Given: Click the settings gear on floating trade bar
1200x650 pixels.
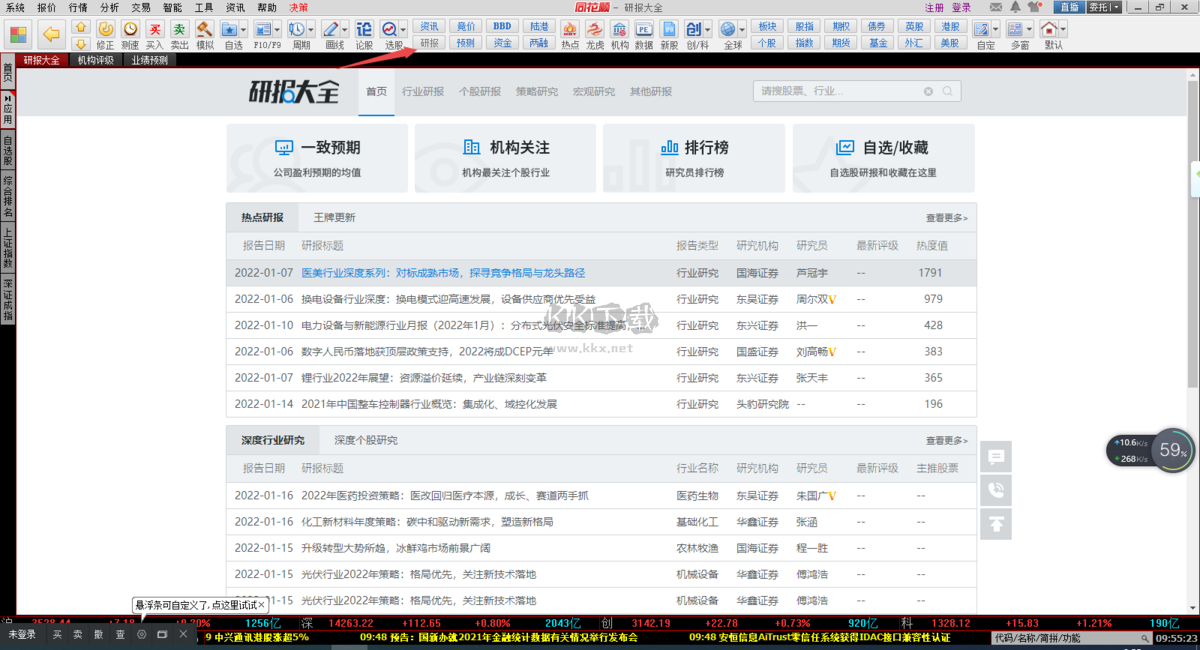Looking at the screenshot, I should 141,634.
